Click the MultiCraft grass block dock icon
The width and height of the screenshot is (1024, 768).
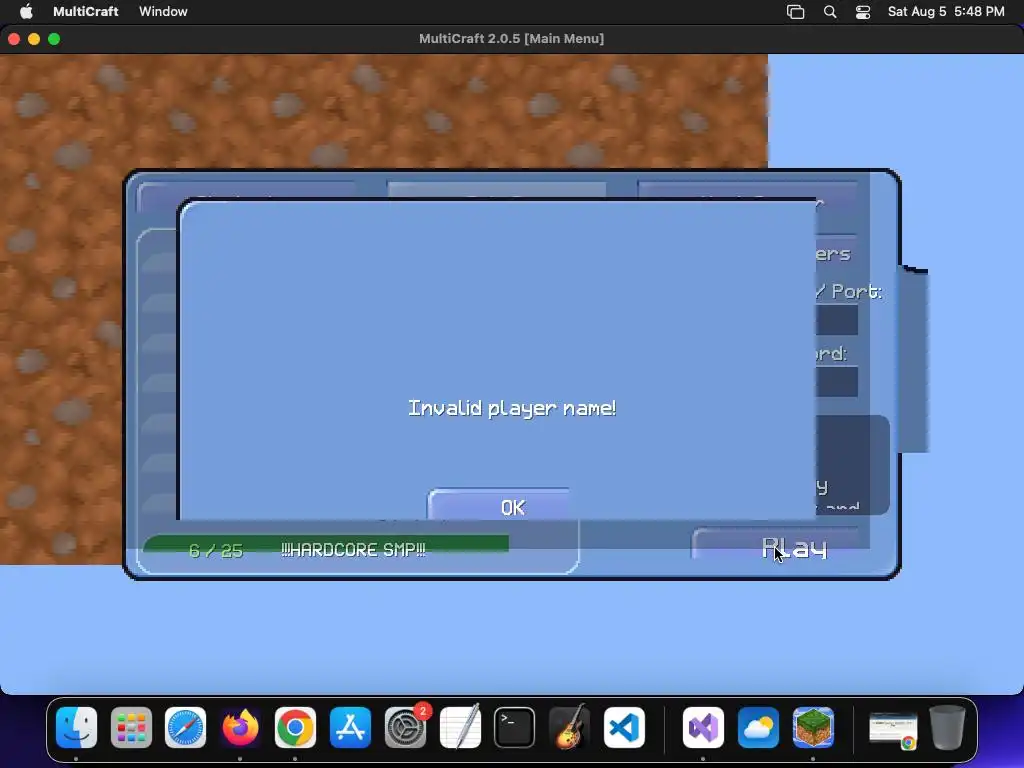click(x=813, y=727)
